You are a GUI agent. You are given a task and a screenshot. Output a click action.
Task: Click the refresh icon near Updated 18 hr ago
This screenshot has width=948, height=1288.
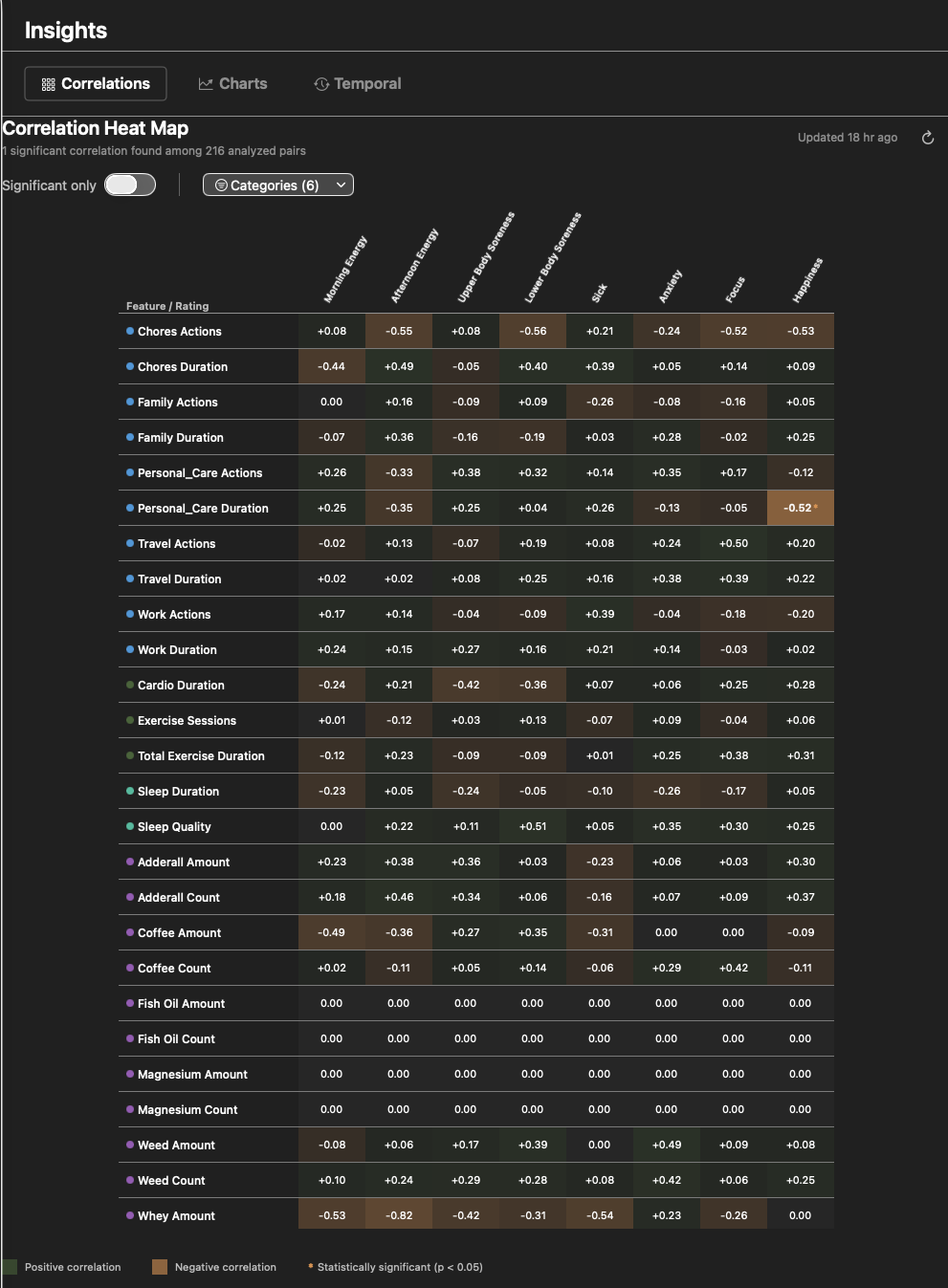(927, 138)
